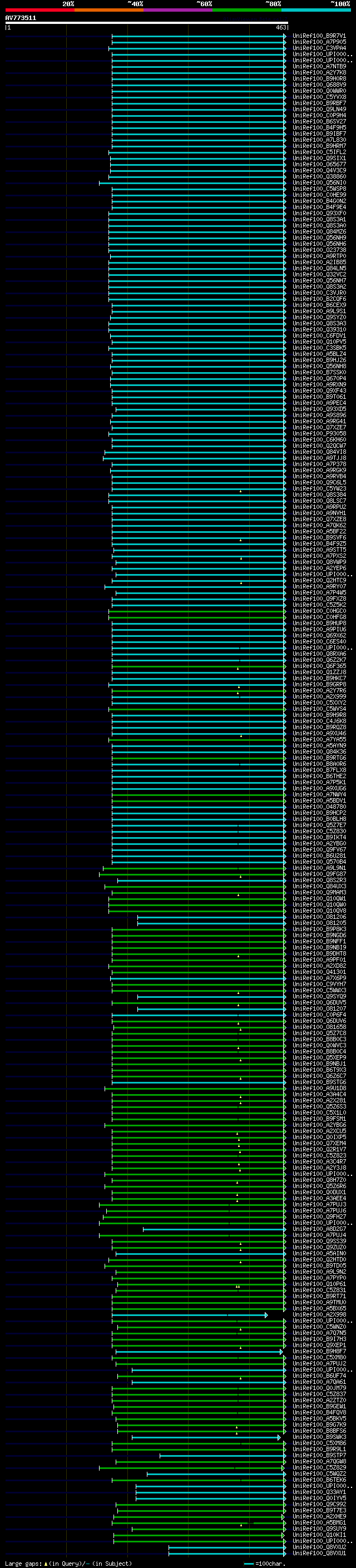Click the cyan alignment bar for UniRef100_O81207

coord(212,1008)
